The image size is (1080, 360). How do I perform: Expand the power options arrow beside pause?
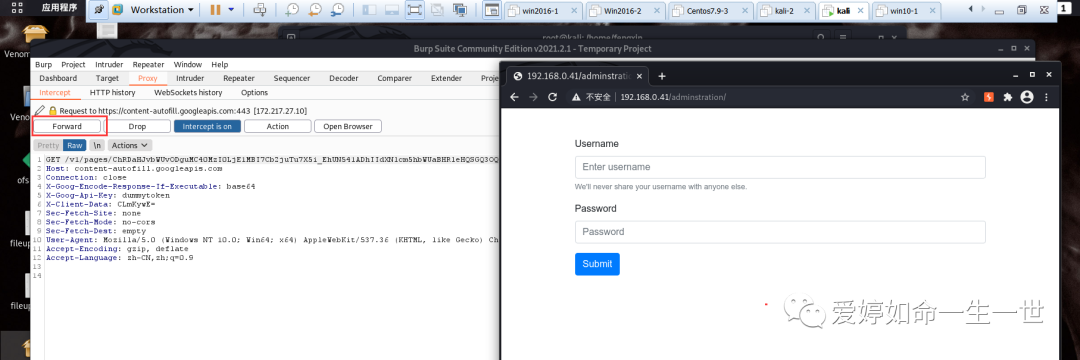coord(231,10)
